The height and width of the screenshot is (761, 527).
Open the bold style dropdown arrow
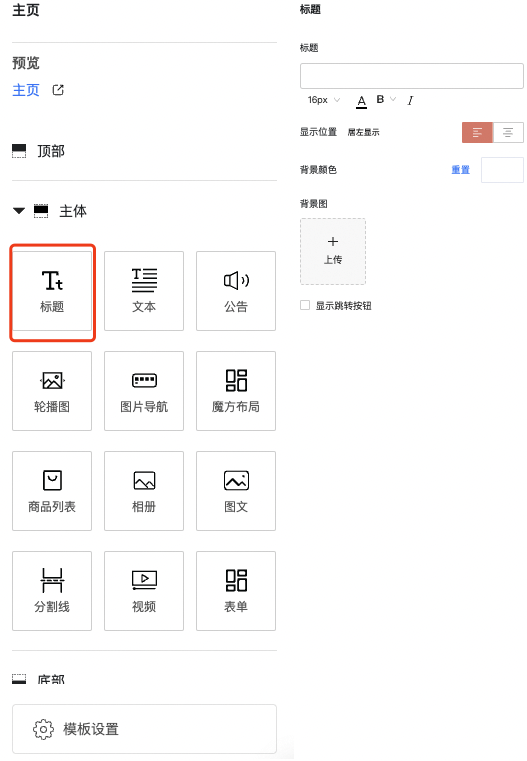click(x=393, y=99)
